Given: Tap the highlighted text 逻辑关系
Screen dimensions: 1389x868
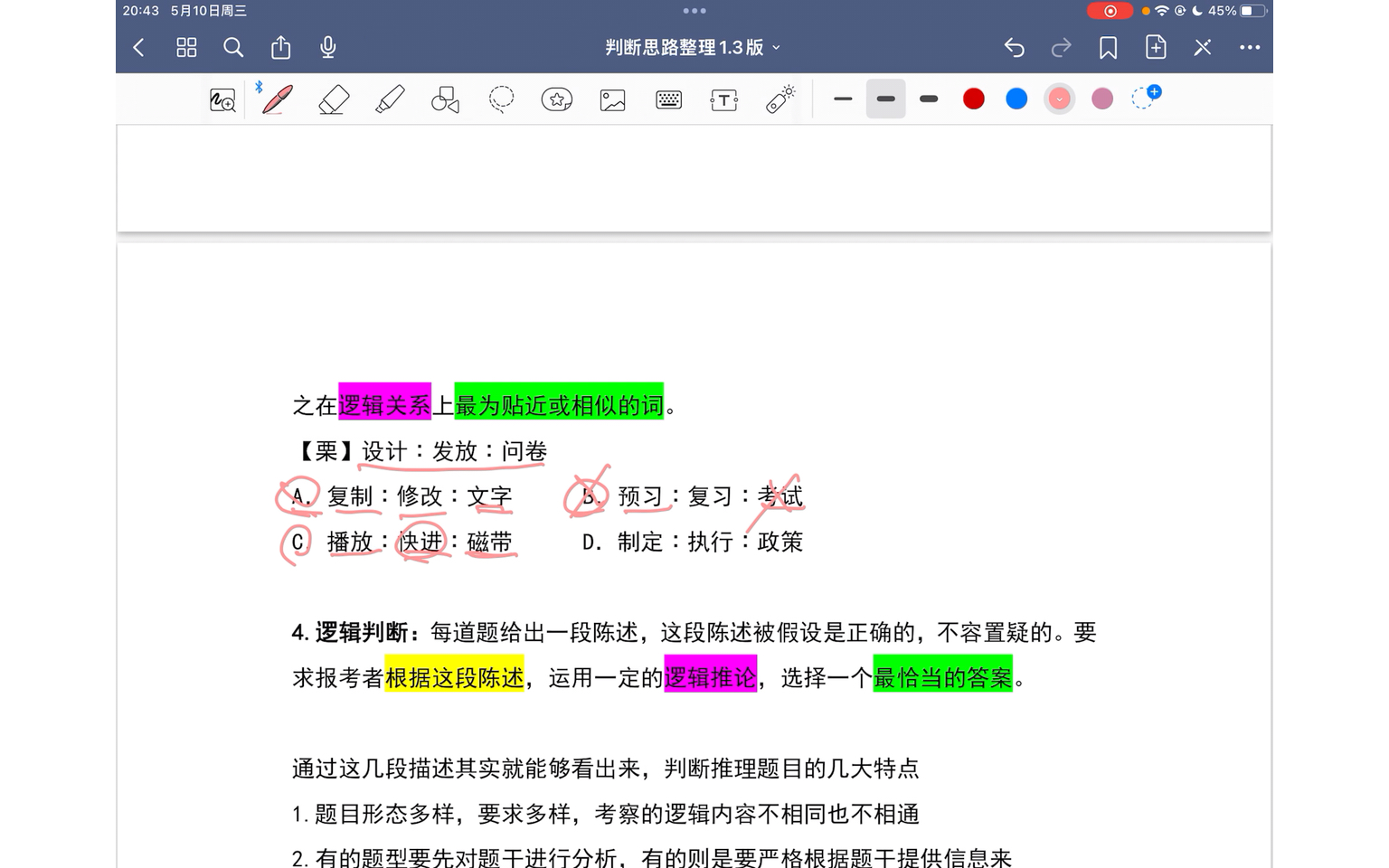Looking at the screenshot, I should 384,405.
